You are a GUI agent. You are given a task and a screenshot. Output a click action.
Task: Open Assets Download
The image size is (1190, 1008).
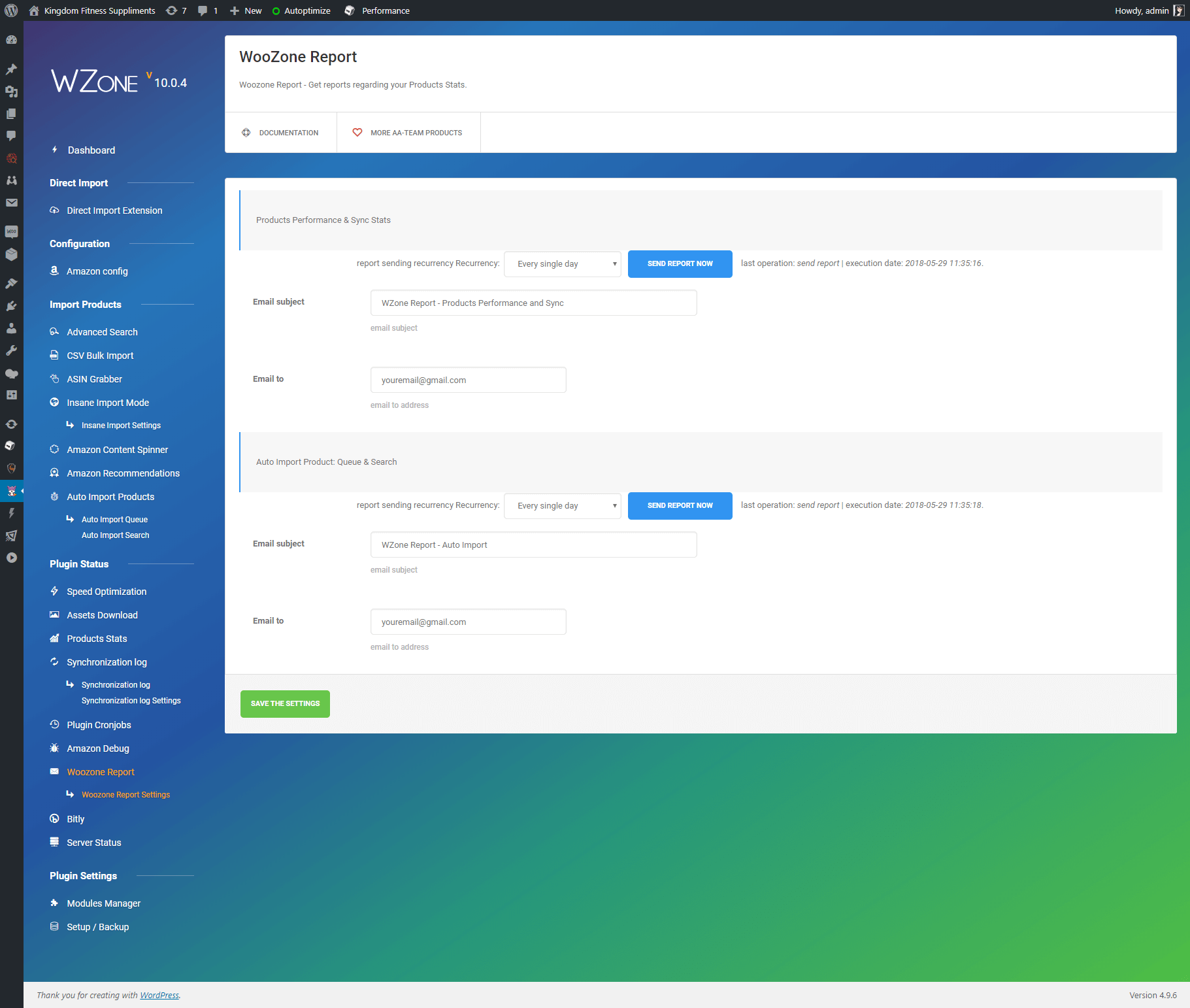coord(102,615)
